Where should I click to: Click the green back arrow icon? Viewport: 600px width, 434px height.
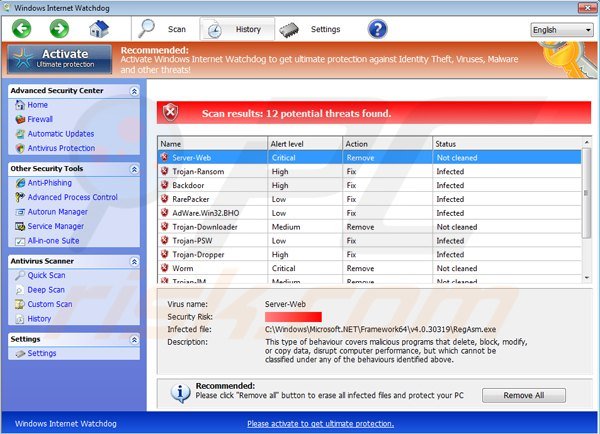coord(21,29)
